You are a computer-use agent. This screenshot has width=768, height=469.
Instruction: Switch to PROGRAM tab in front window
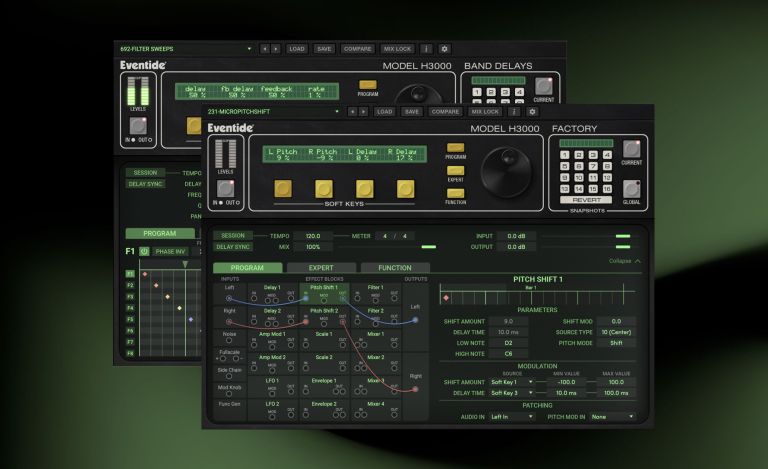click(x=247, y=268)
